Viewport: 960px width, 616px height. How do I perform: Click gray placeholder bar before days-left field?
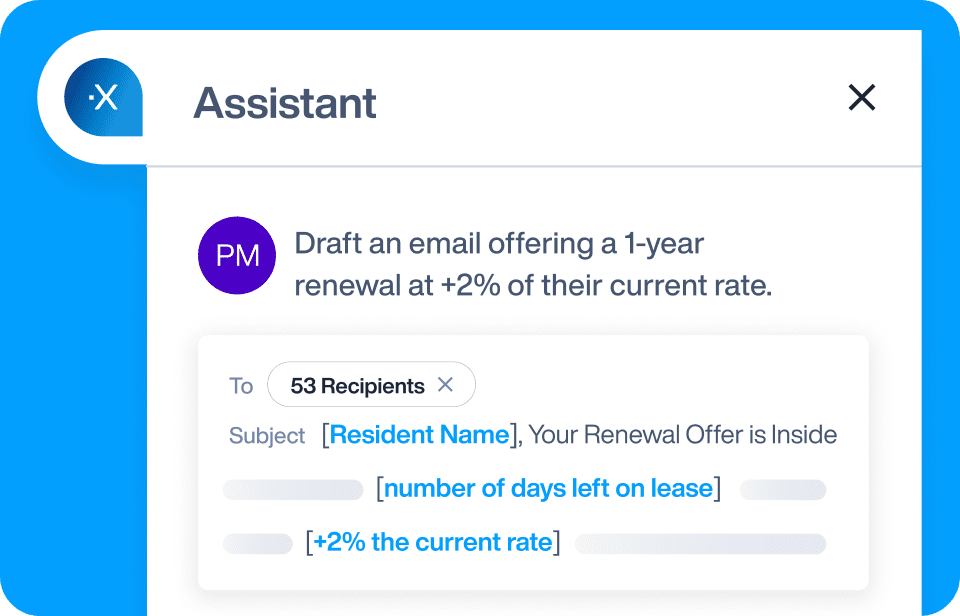pyautogui.click(x=293, y=490)
